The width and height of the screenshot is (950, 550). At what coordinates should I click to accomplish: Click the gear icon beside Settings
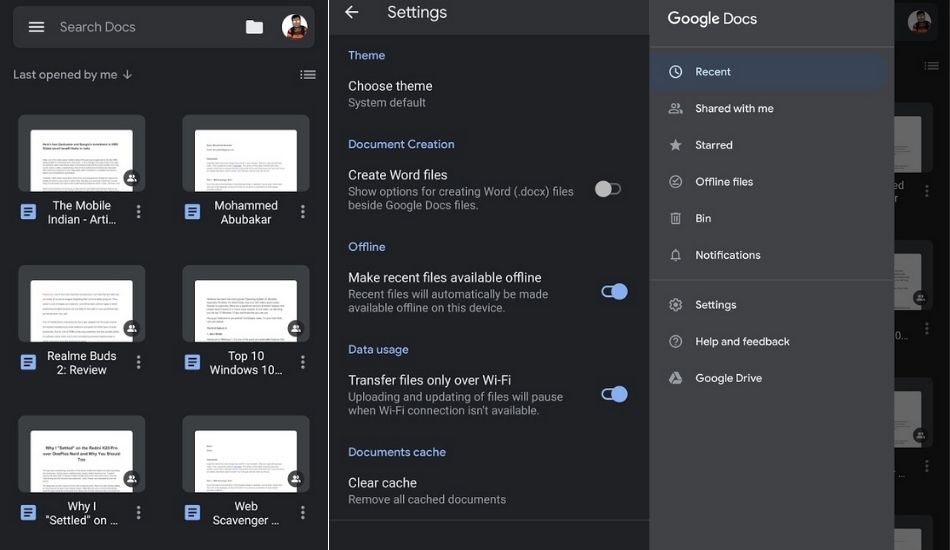click(x=676, y=305)
